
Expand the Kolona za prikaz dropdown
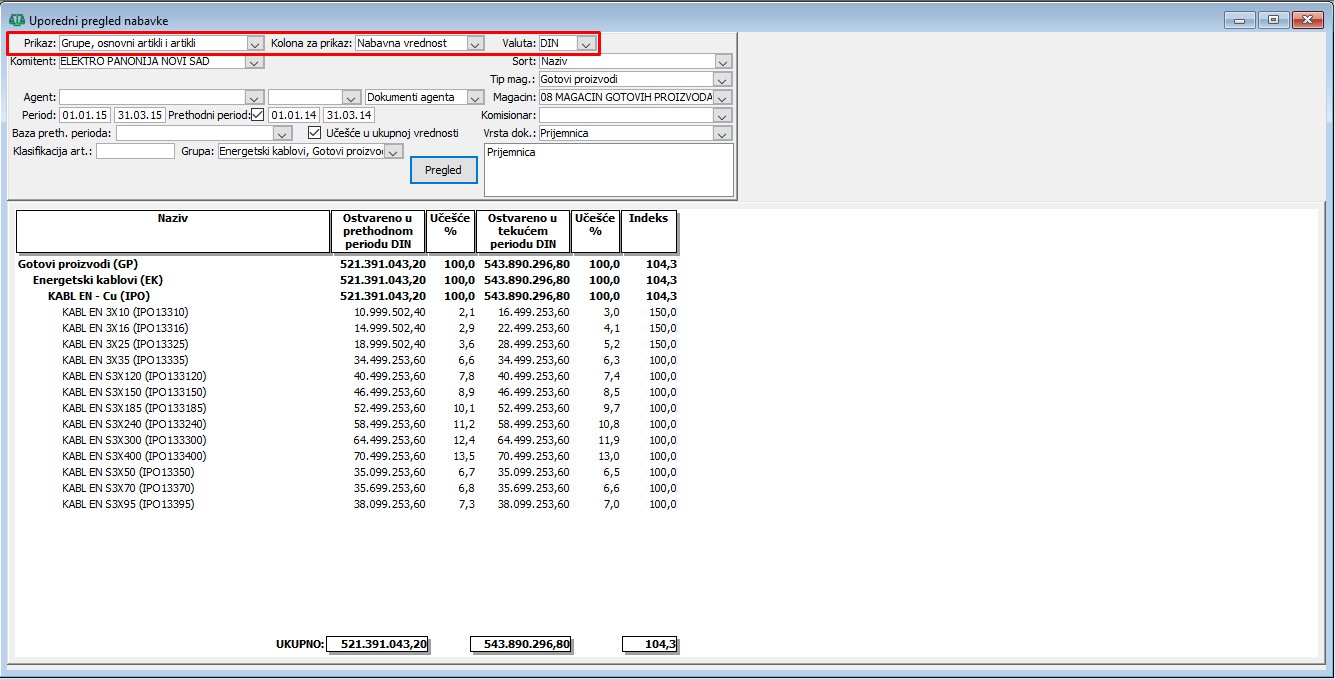point(475,44)
